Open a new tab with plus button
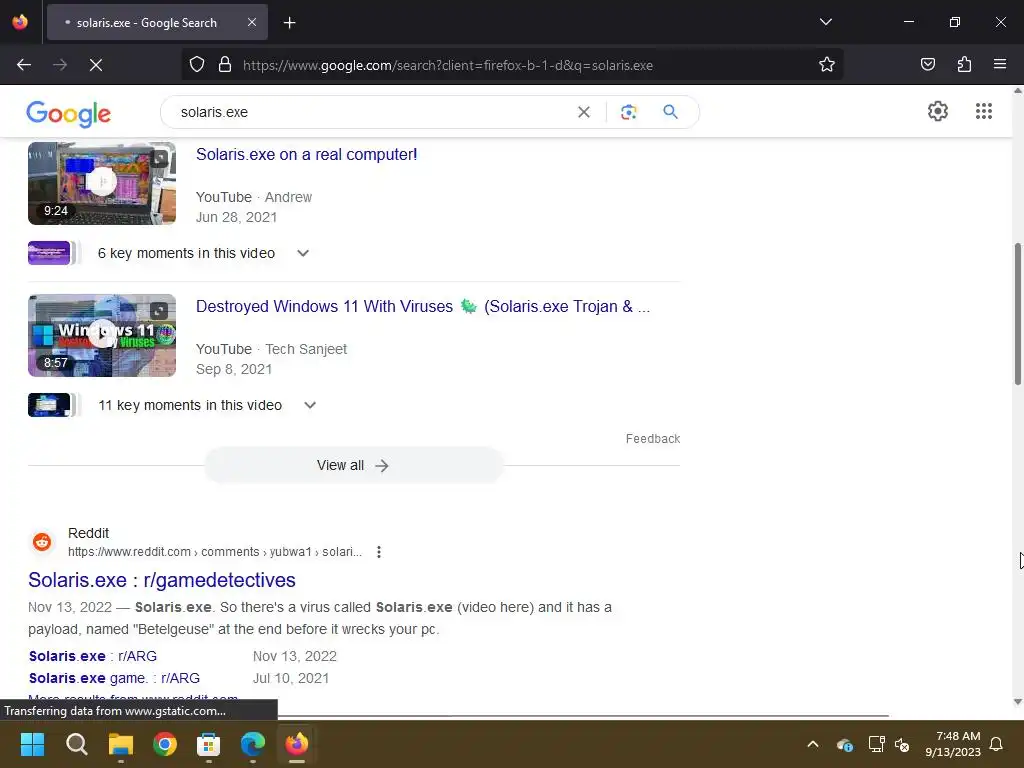This screenshot has height=768, width=1024. point(289,23)
